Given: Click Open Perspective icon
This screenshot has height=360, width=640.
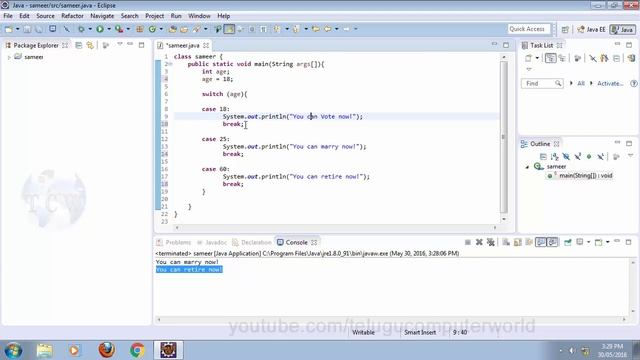Looking at the screenshot, I should pyautogui.click(x=565, y=29).
